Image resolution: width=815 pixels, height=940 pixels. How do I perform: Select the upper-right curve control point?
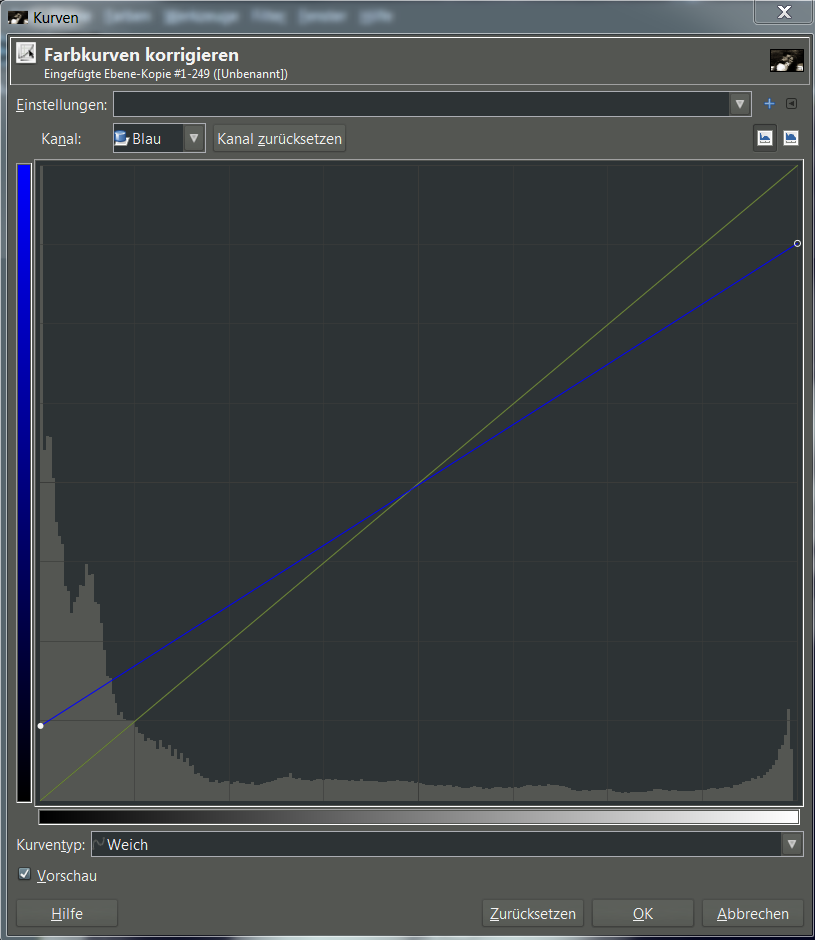click(797, 243)
